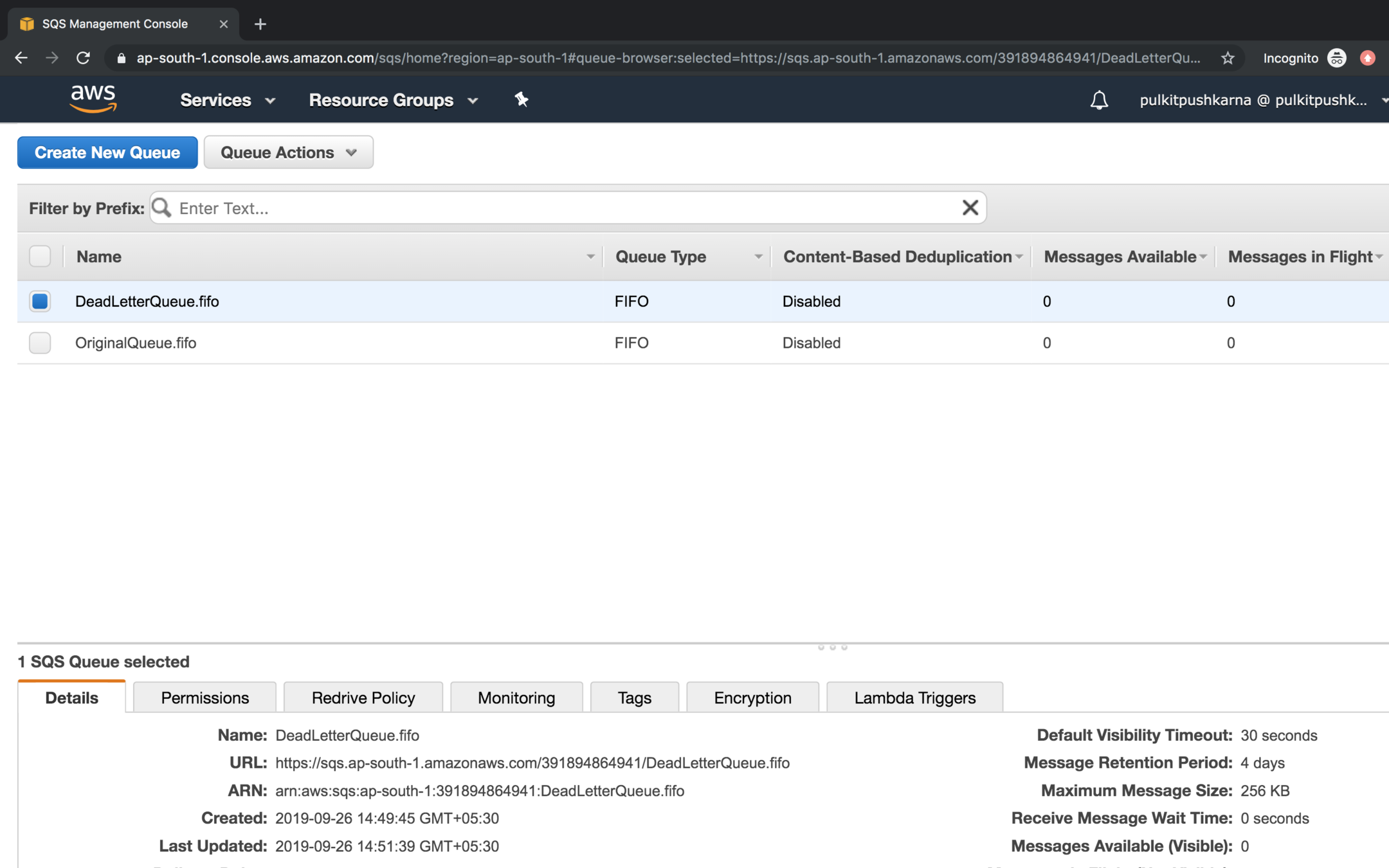Image resolution: width=1389 pixels, height=868 pixels.
Task: Click the Create New Queue button
Action: click(107, 152)
